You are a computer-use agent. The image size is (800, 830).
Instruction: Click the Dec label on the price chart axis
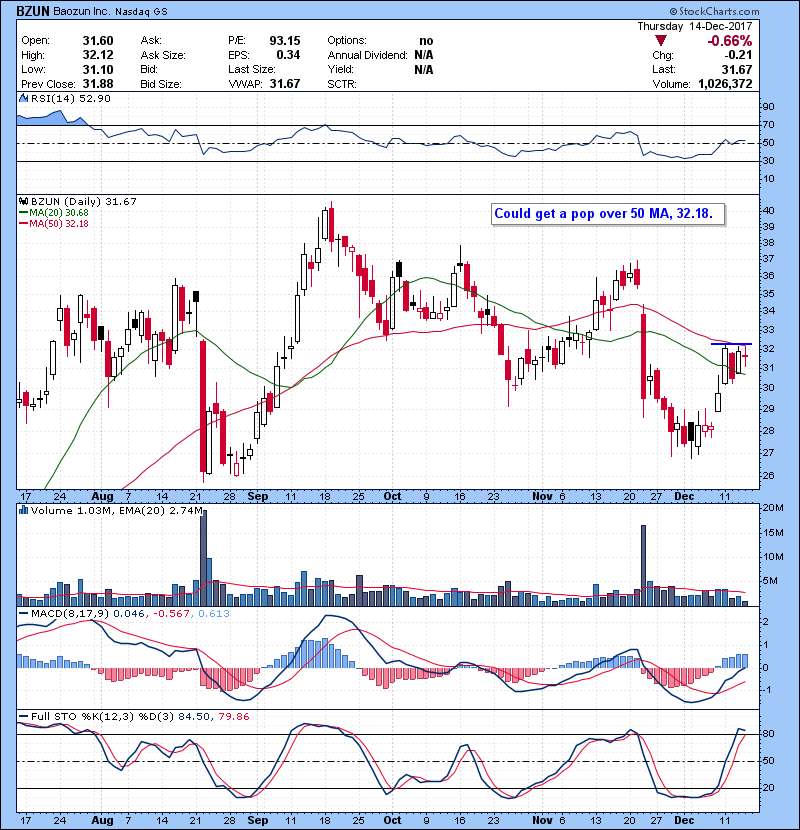[x=684, y=497]
